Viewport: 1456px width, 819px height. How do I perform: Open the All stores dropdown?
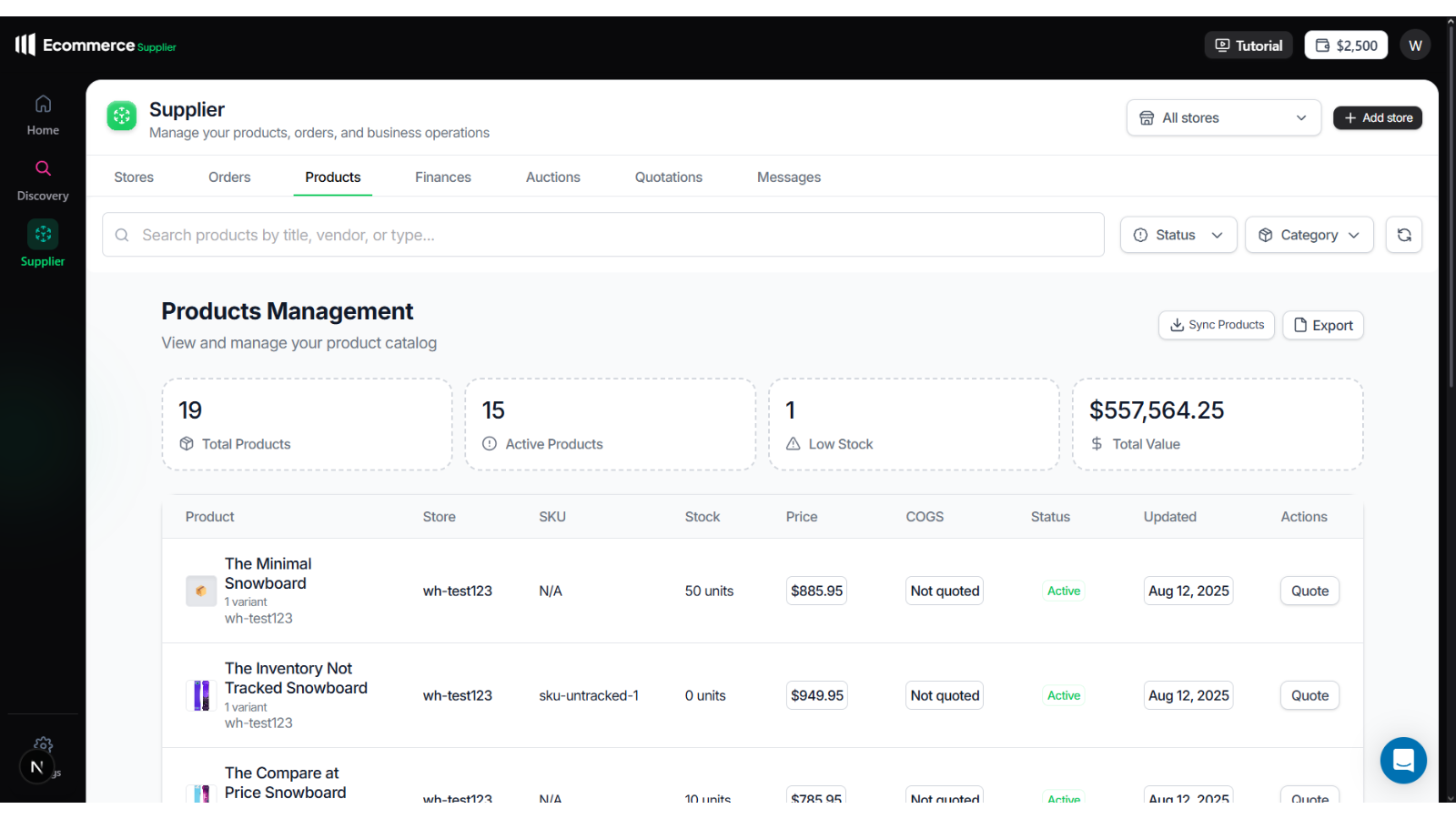[x=1223, y=117]
